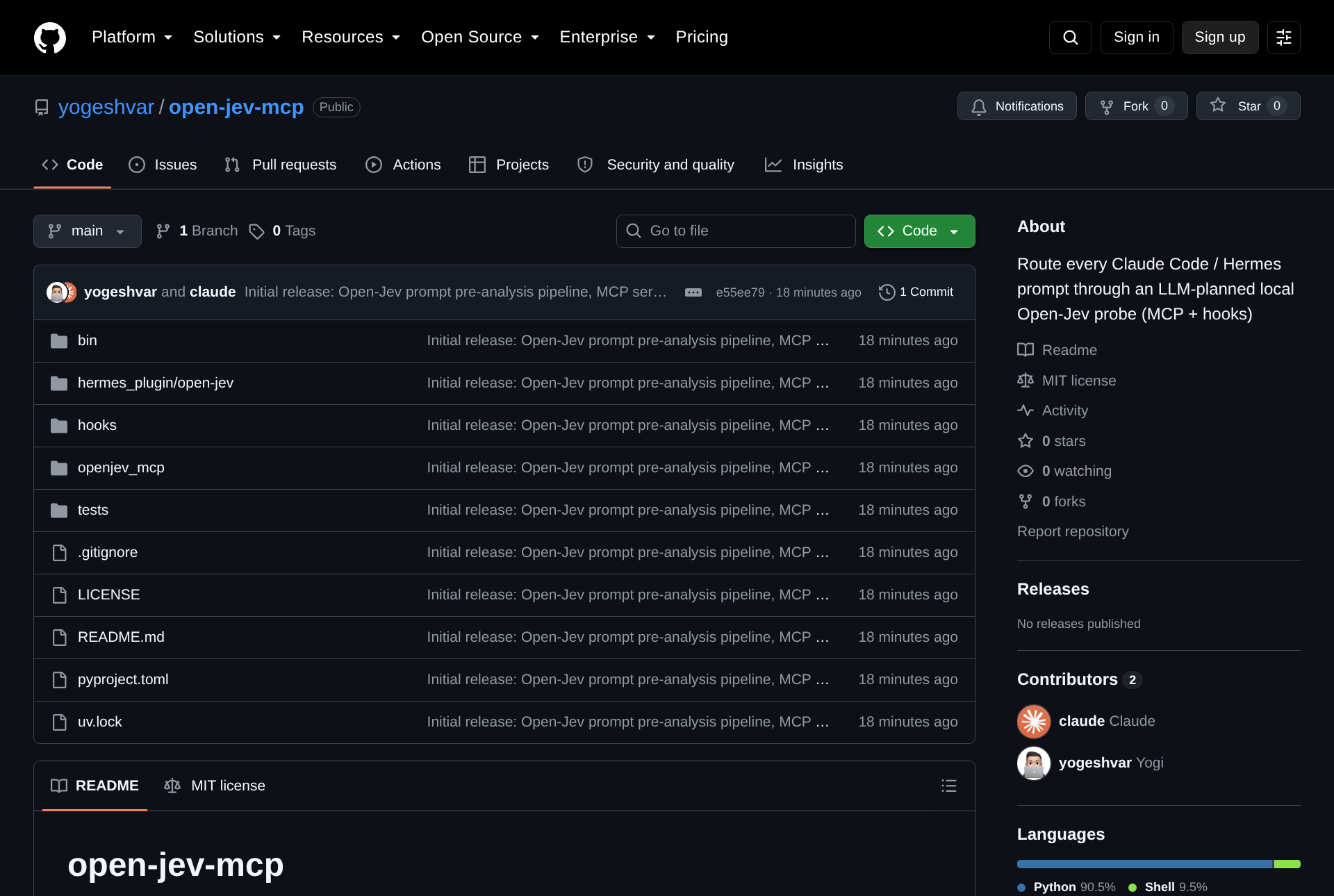The width and height of the screenshot is (1334, 896).
Task: Open the Contributors heading link
Action: pos(1080,679)
